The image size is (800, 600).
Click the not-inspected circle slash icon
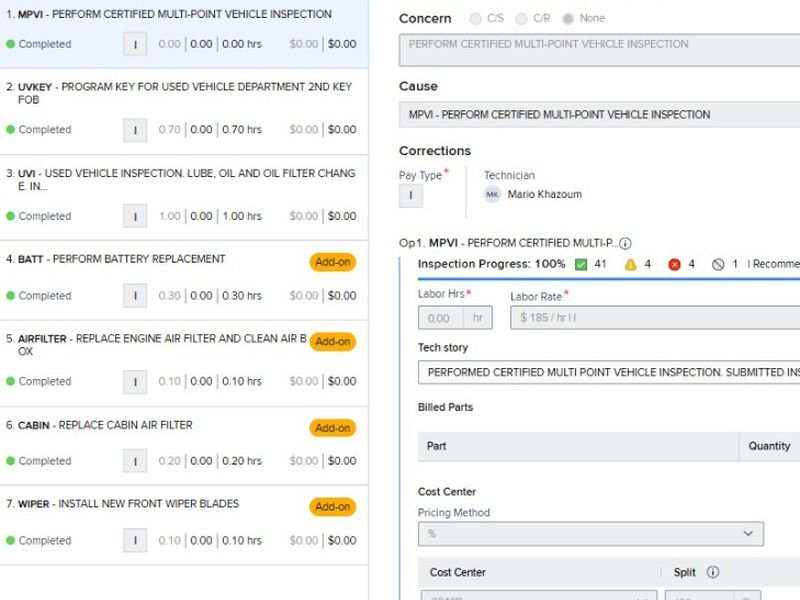click(x=718, y=264)
